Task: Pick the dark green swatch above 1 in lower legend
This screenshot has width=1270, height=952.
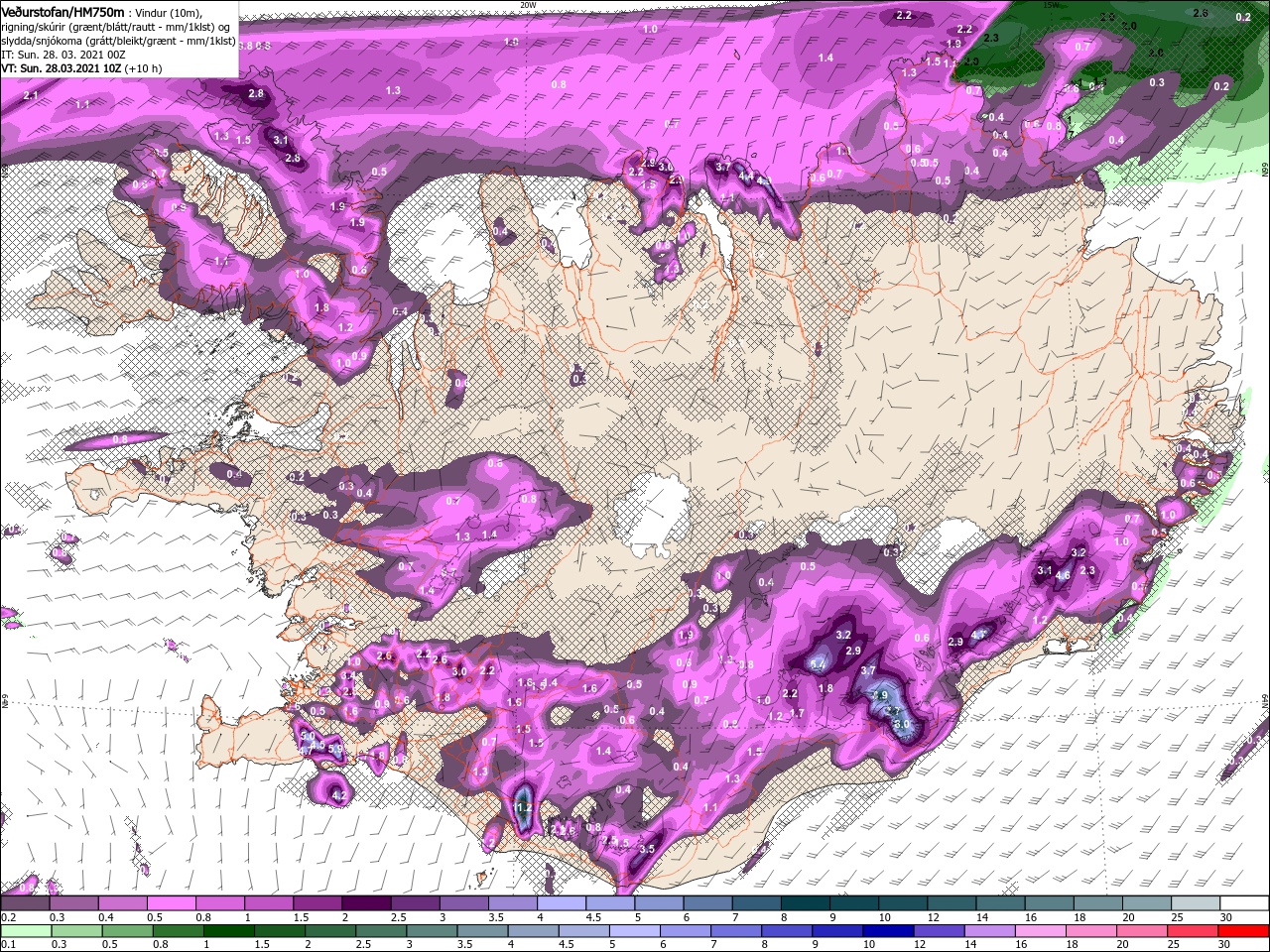Action: click(229, 931)
